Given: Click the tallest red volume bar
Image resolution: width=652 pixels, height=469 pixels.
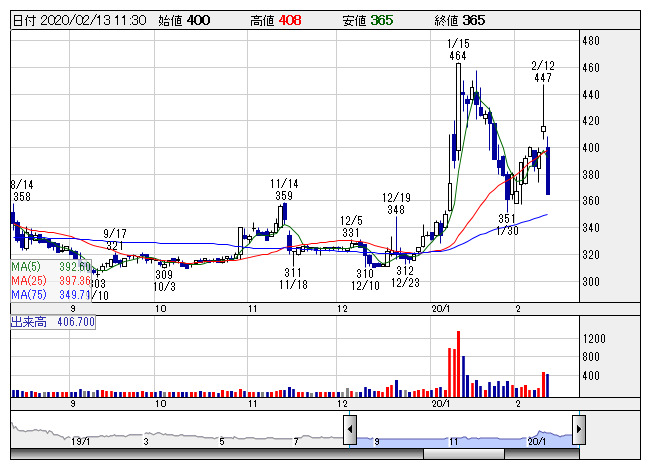Looking at the screenshot, I should 448,369.
